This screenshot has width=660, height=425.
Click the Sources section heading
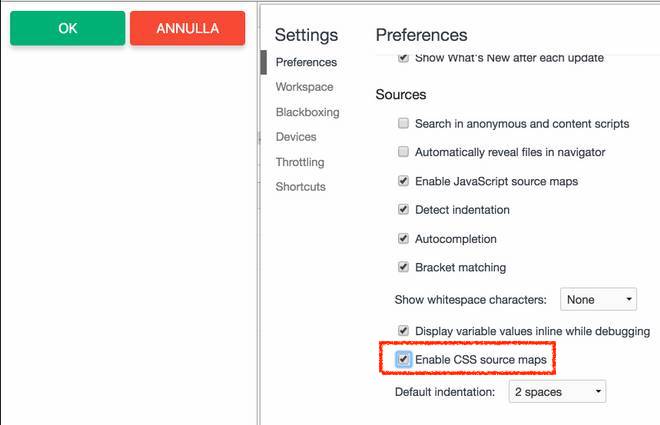point(401,95)
